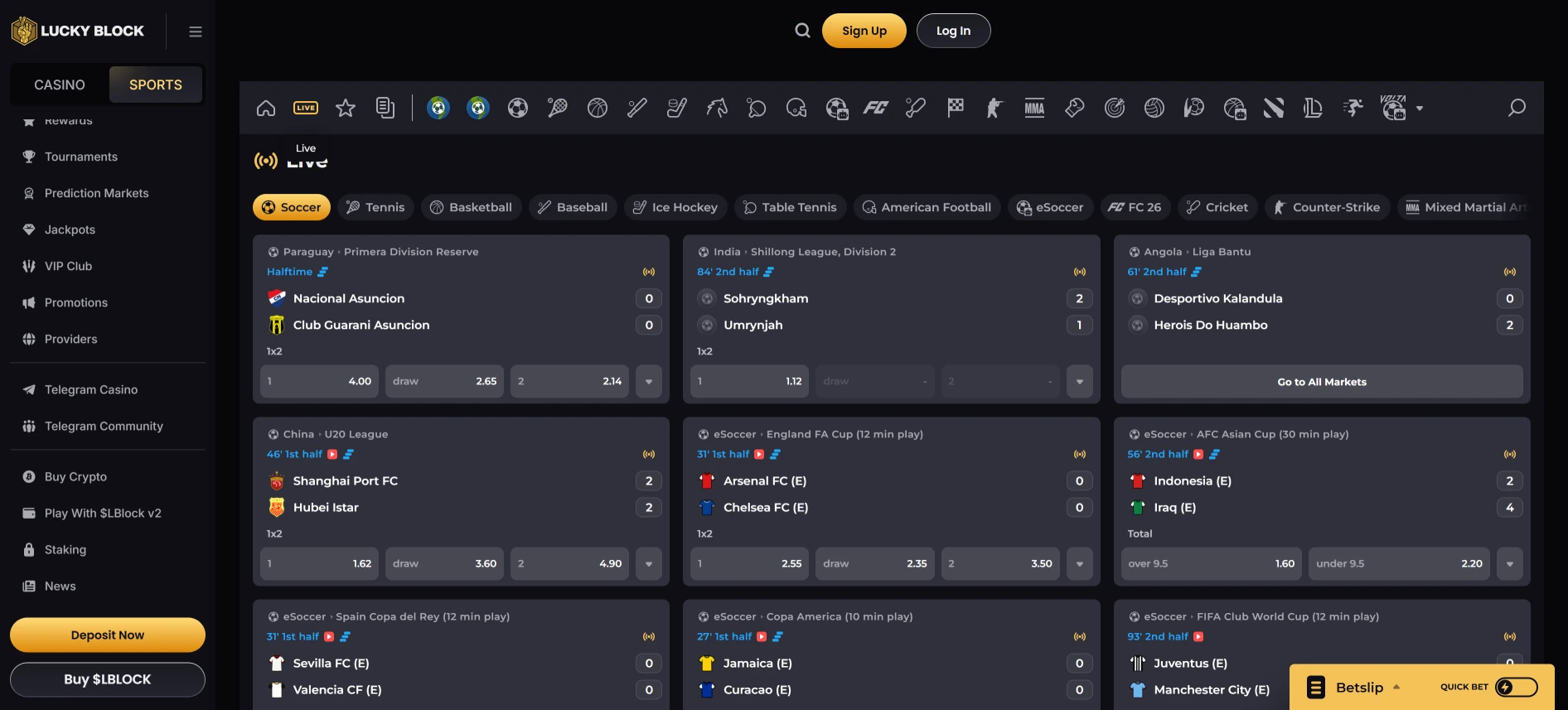Open Tournaments in the sidebar

click(81, 157)
